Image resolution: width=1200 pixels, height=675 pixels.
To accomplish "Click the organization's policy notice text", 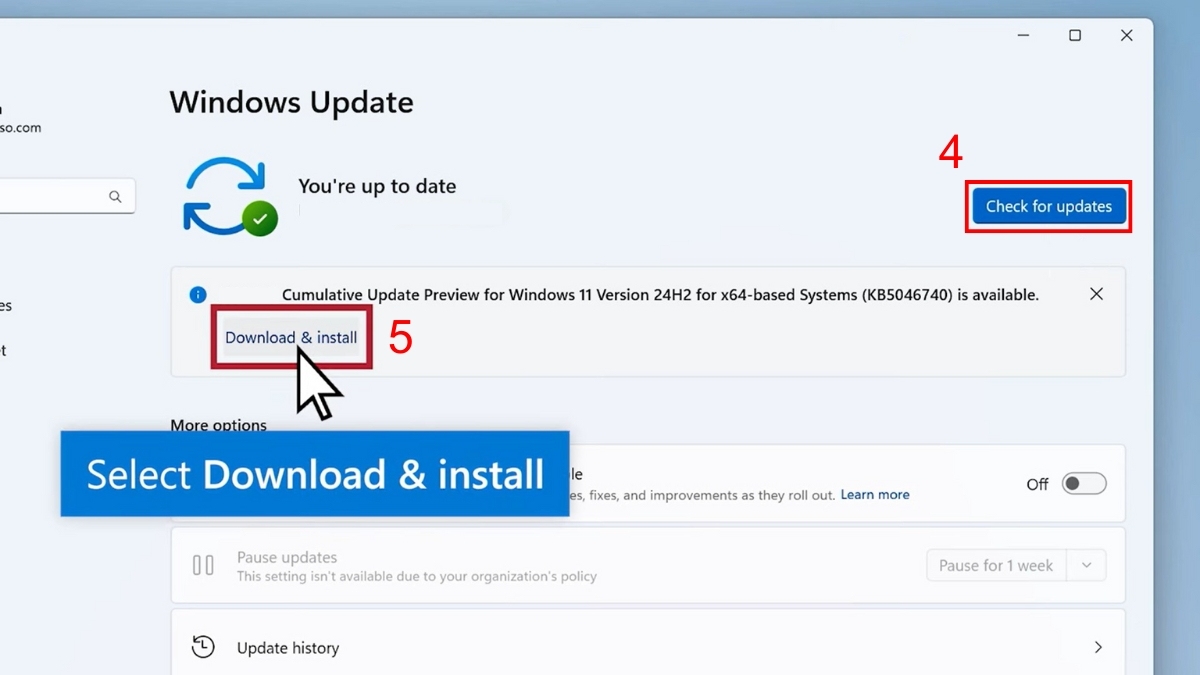I will coord(417,576).
